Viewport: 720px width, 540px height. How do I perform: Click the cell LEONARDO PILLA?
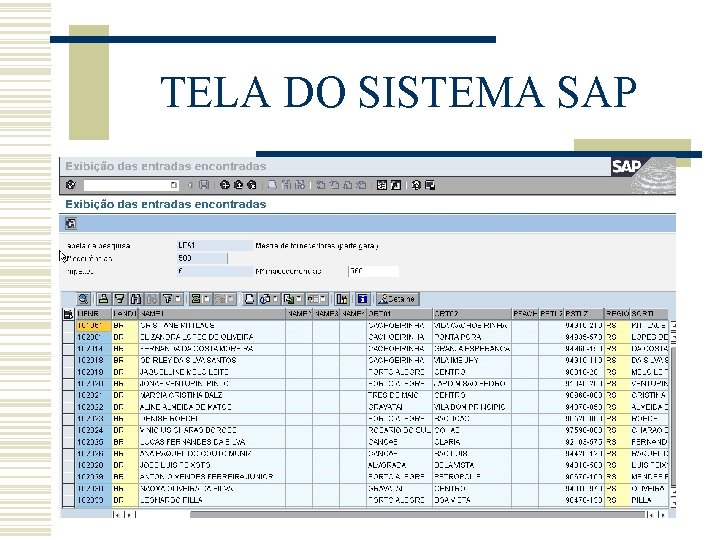point(212,500)
